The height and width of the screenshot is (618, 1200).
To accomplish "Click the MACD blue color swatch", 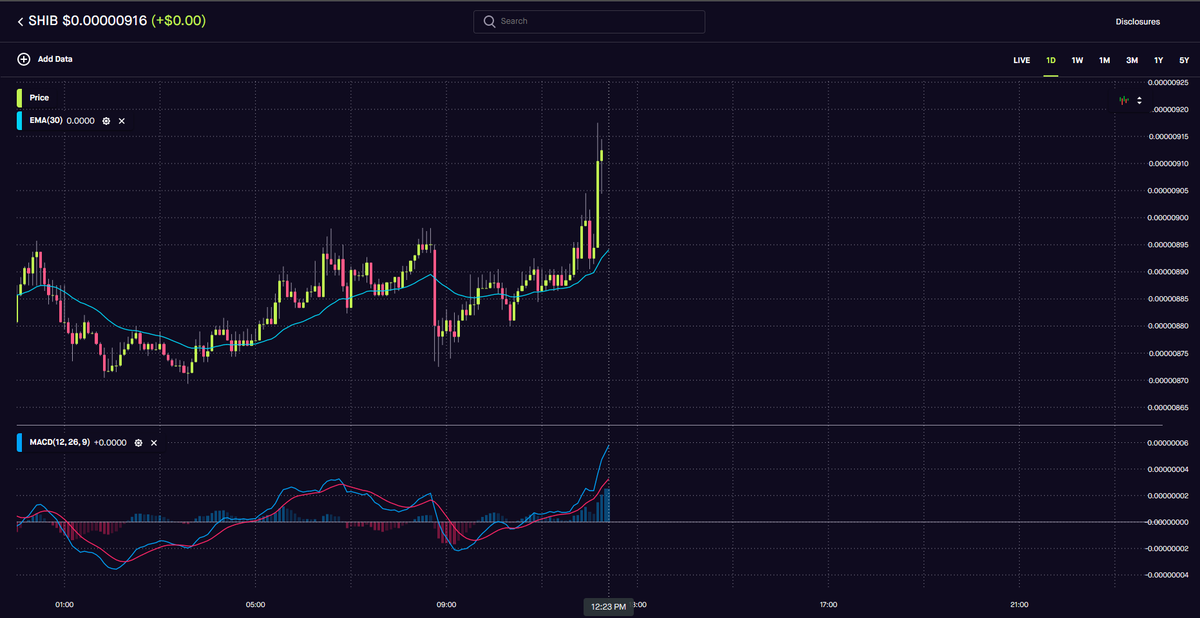I will [19, 442].
